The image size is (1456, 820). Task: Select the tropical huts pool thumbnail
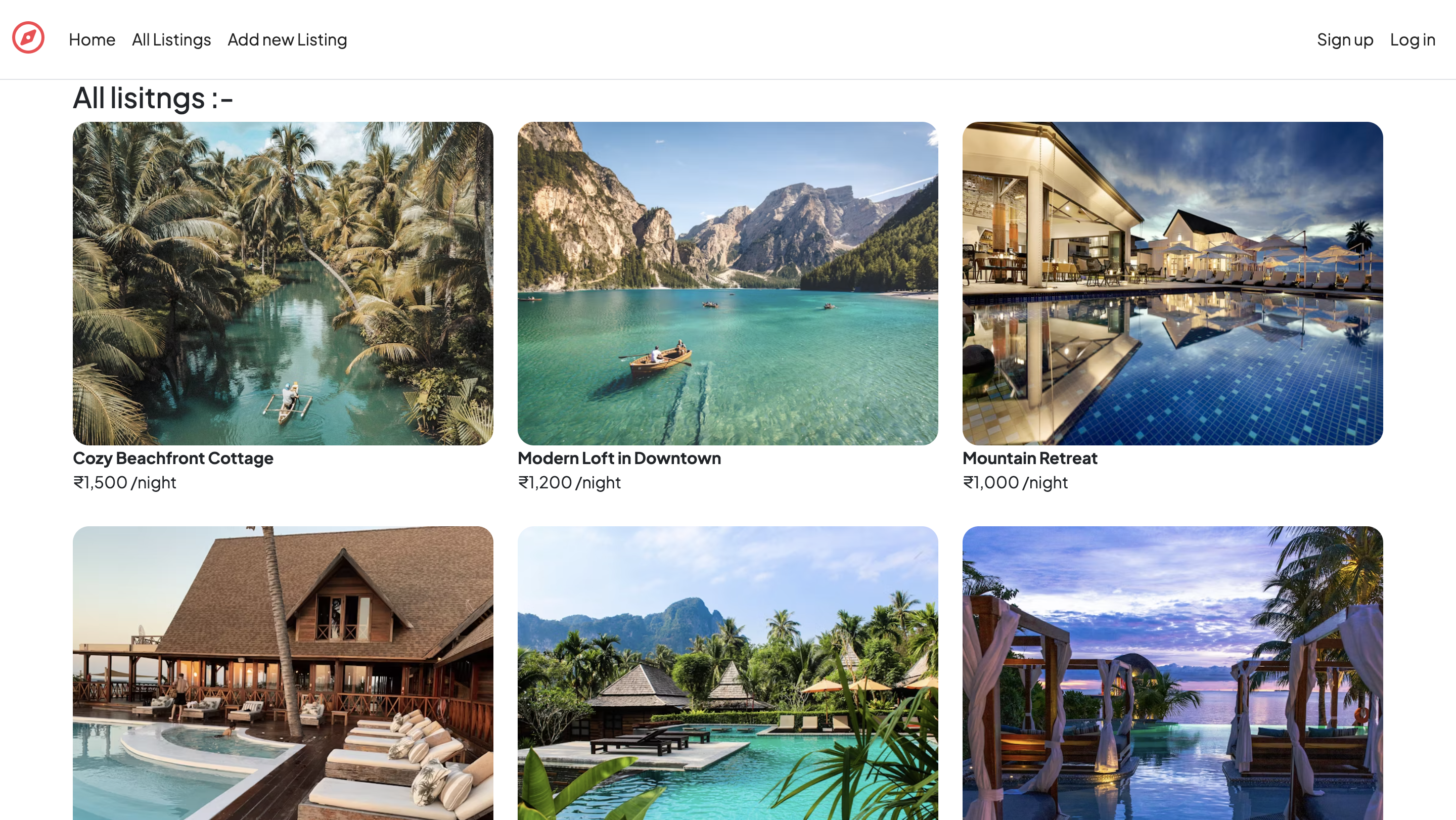click(727, 673)
